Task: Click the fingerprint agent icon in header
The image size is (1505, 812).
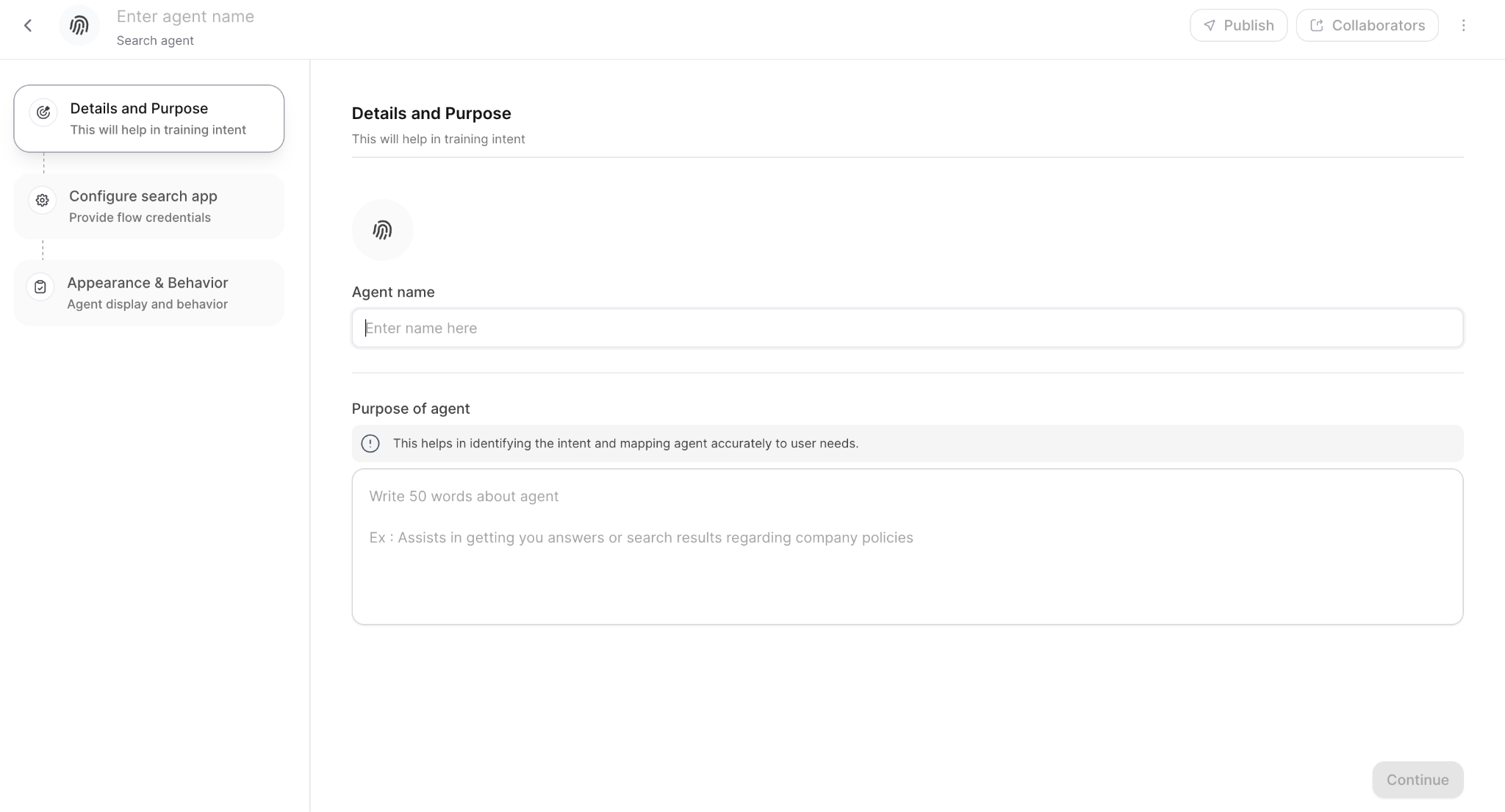Action: pyautogui.click(x=79, y=26)
